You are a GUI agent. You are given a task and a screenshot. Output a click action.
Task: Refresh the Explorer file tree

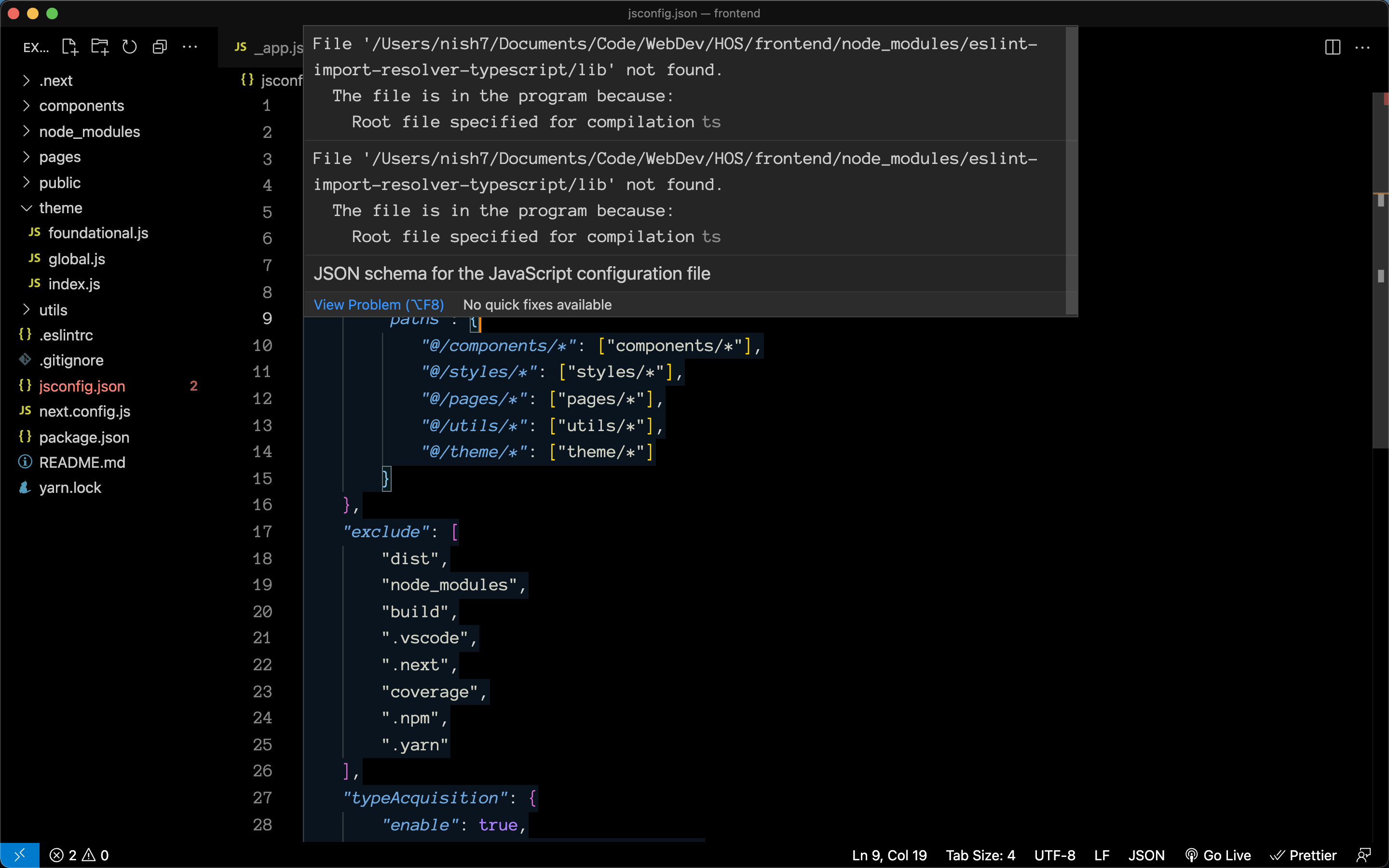[130, 47]
